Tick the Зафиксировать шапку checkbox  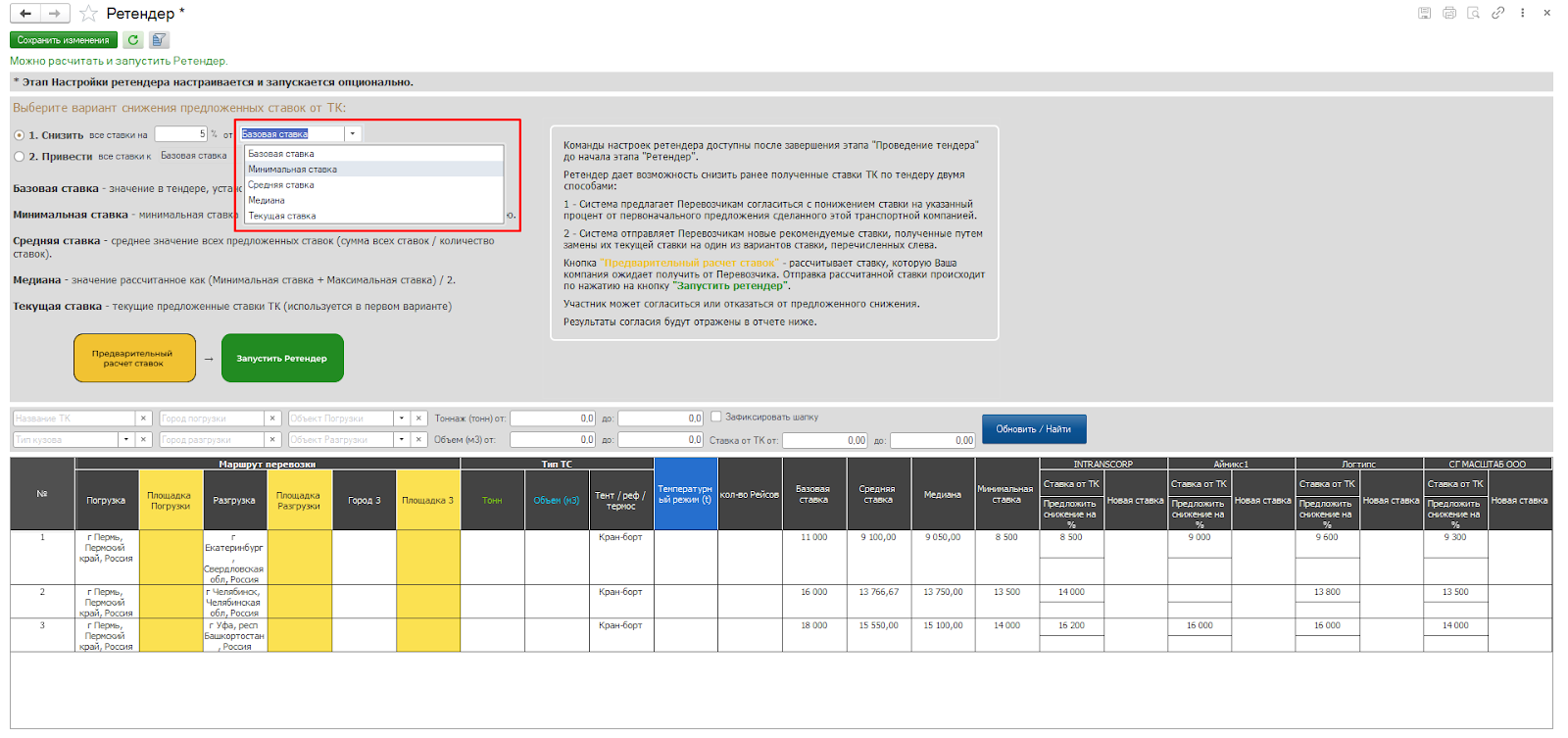716,417
